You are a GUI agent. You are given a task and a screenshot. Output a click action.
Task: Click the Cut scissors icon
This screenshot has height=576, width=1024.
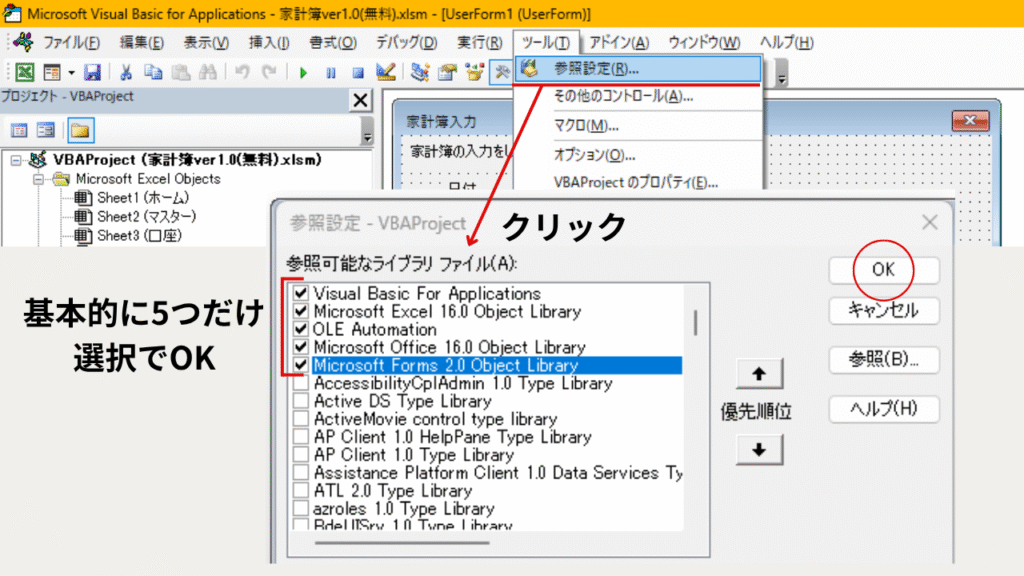[x=125, y=72]
